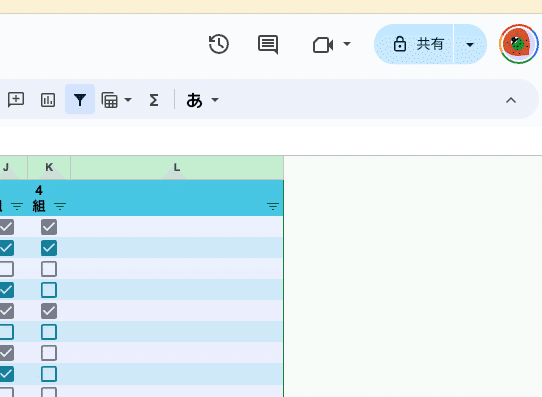Open filter menu for column J
The width and height of the screenshot is (542, 397).
(x=17, y=206)
